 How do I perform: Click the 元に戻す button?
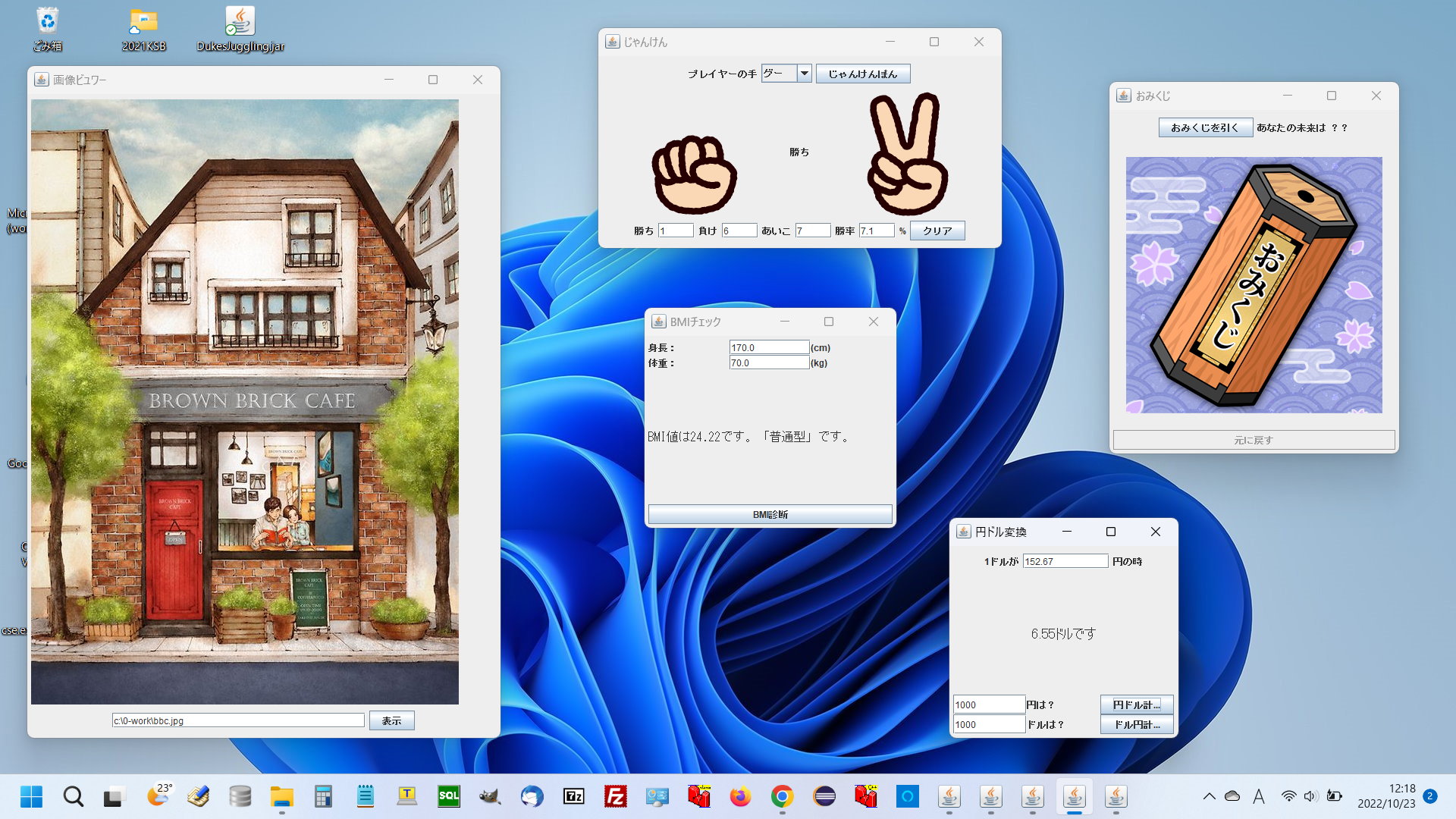pyautogui.click(x=1254, y=440)
